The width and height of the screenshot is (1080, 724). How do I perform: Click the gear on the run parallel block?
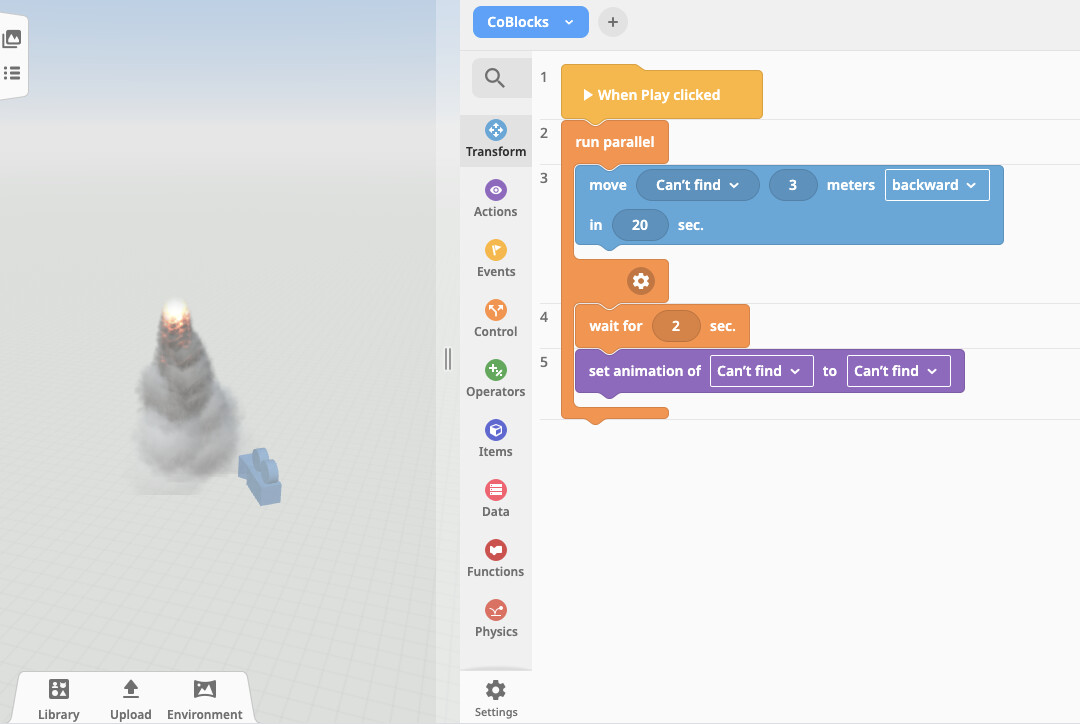[641, 281]
